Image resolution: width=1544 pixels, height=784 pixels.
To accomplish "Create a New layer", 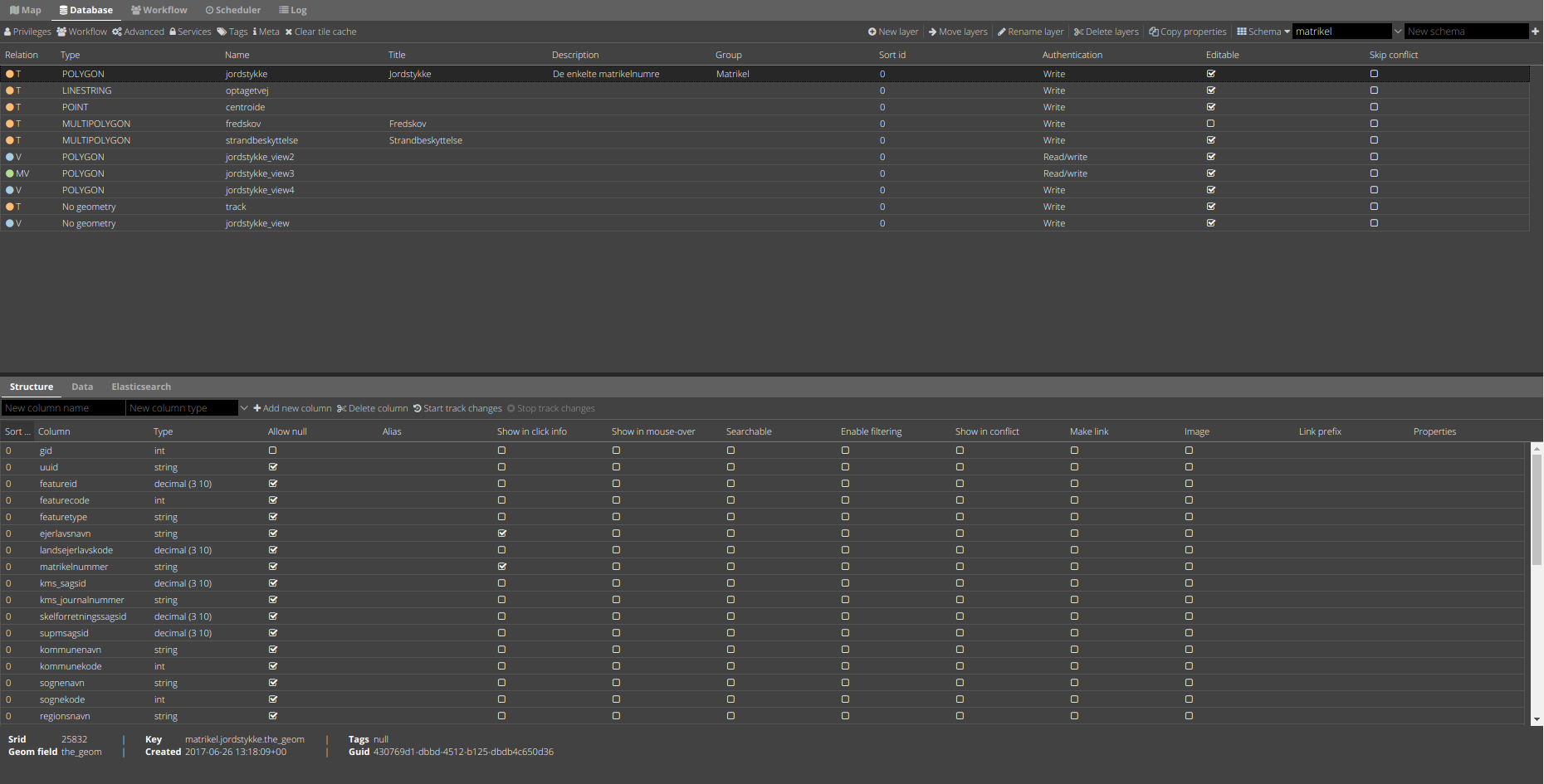I will coord(893,32).
